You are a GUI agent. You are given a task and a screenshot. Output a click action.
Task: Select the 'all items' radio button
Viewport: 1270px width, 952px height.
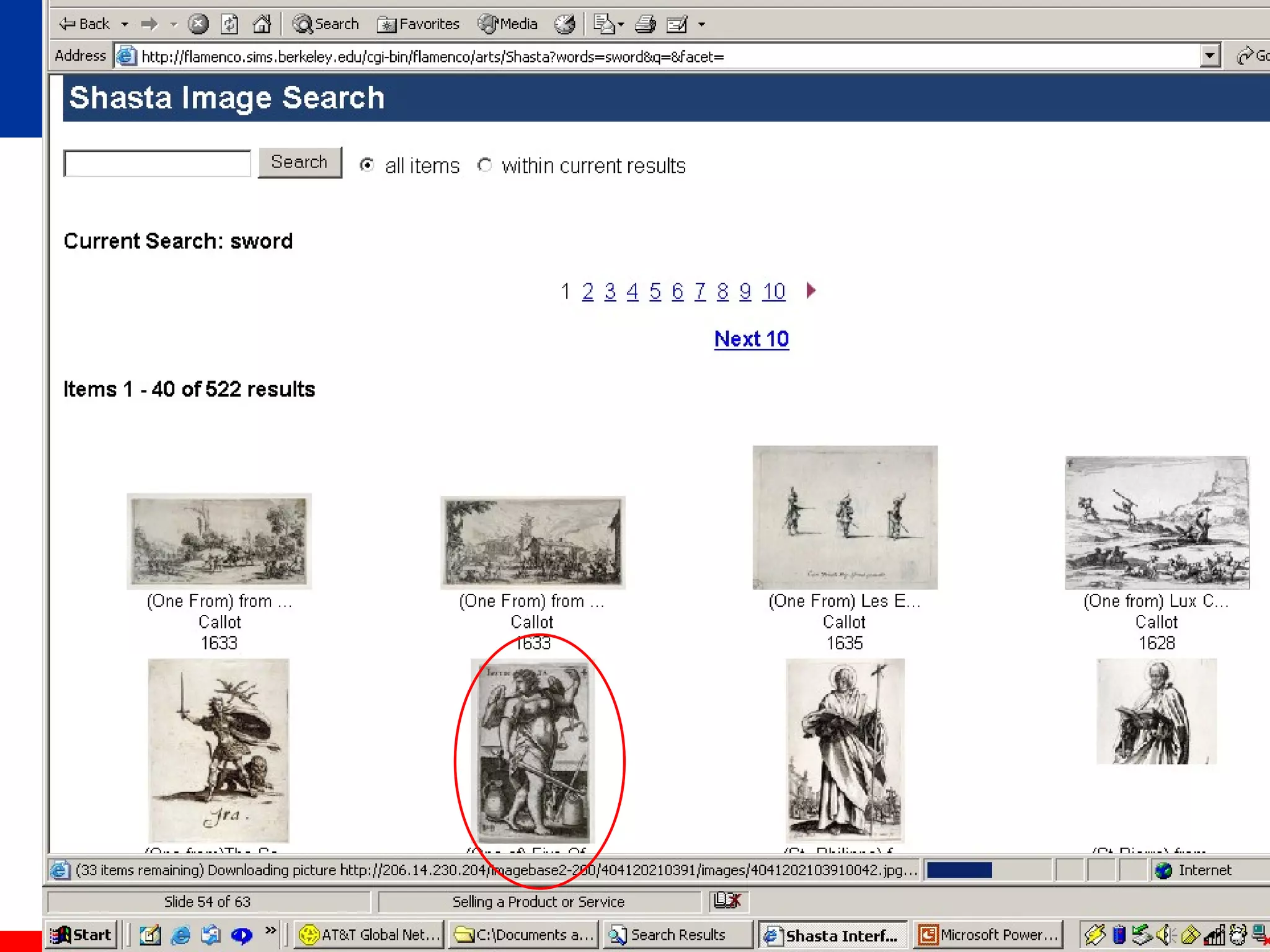click(367, 165)
